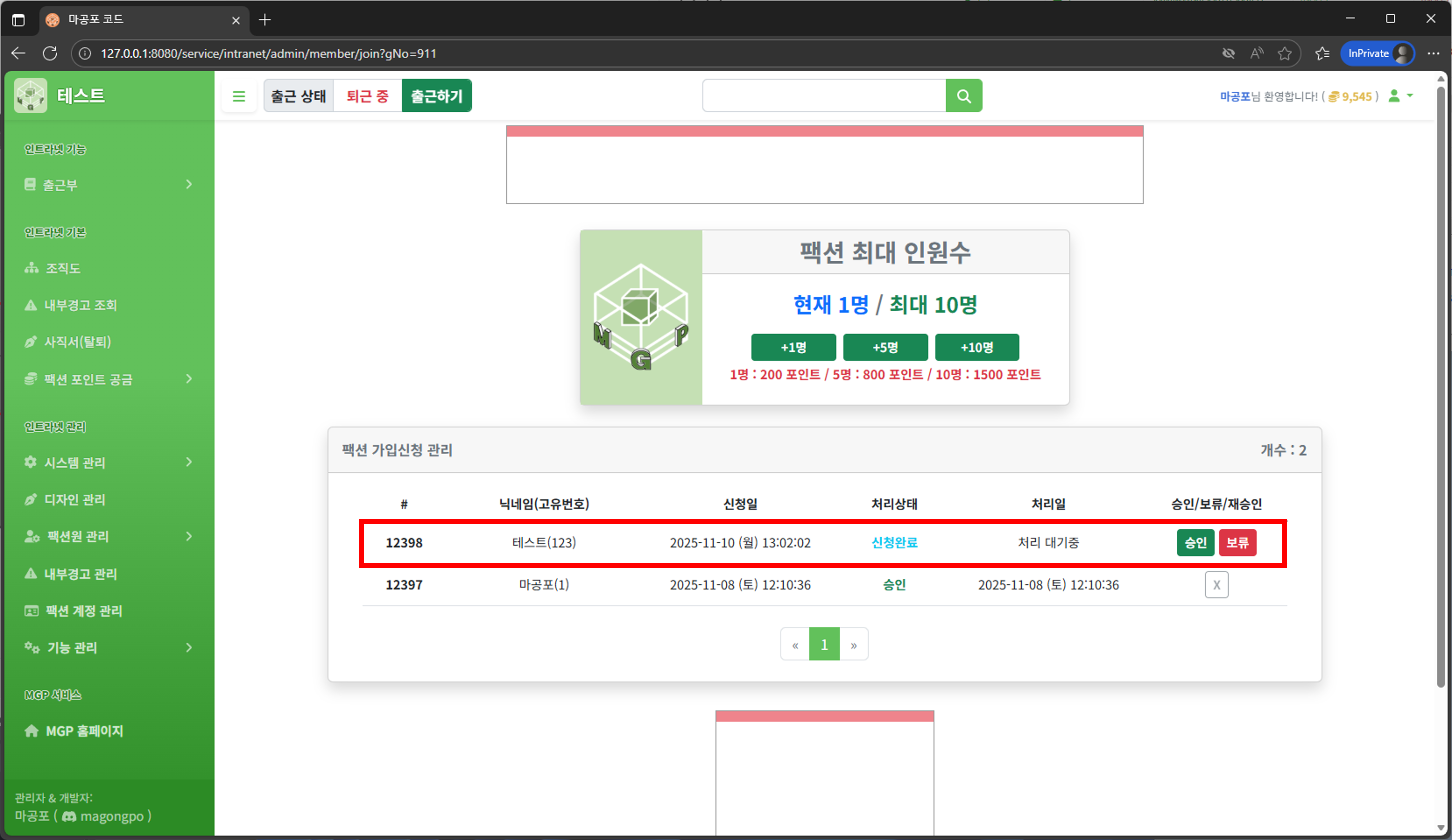This screenshot has height=840, width=1452.
Task: Expand the 기능 관리 submenu
Action: click(x=73, y=648)
